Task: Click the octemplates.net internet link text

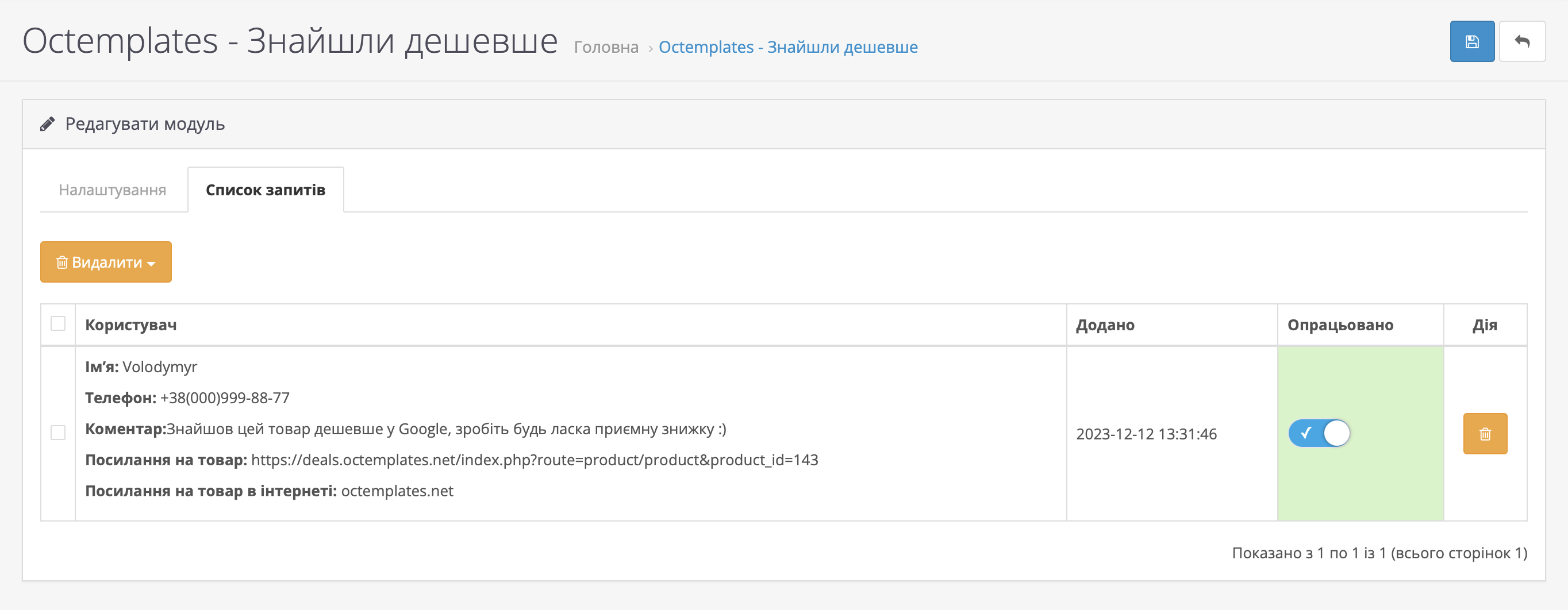Action: tap(397, 491)
